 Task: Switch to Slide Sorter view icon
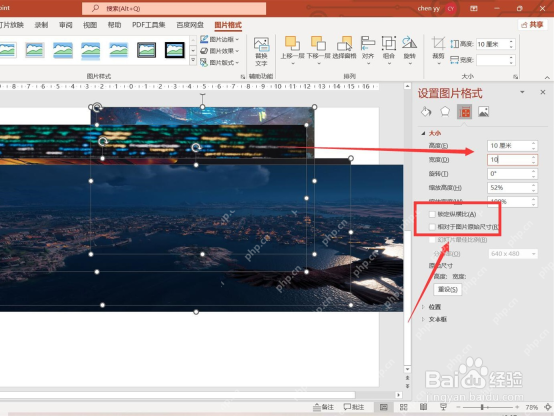point(403,407)
